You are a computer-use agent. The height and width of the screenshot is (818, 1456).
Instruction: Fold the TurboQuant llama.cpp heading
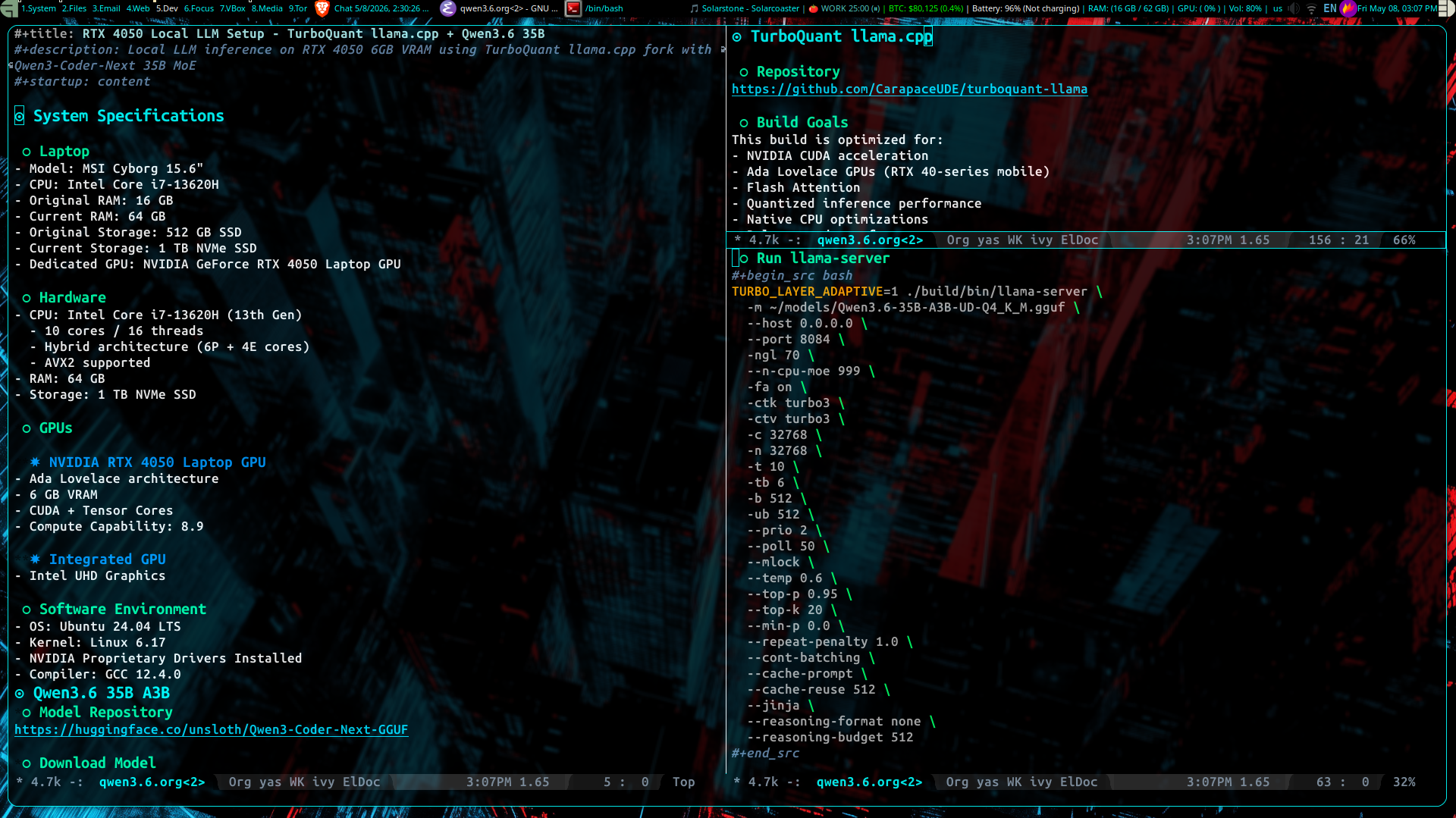click(x=841, y=37)
